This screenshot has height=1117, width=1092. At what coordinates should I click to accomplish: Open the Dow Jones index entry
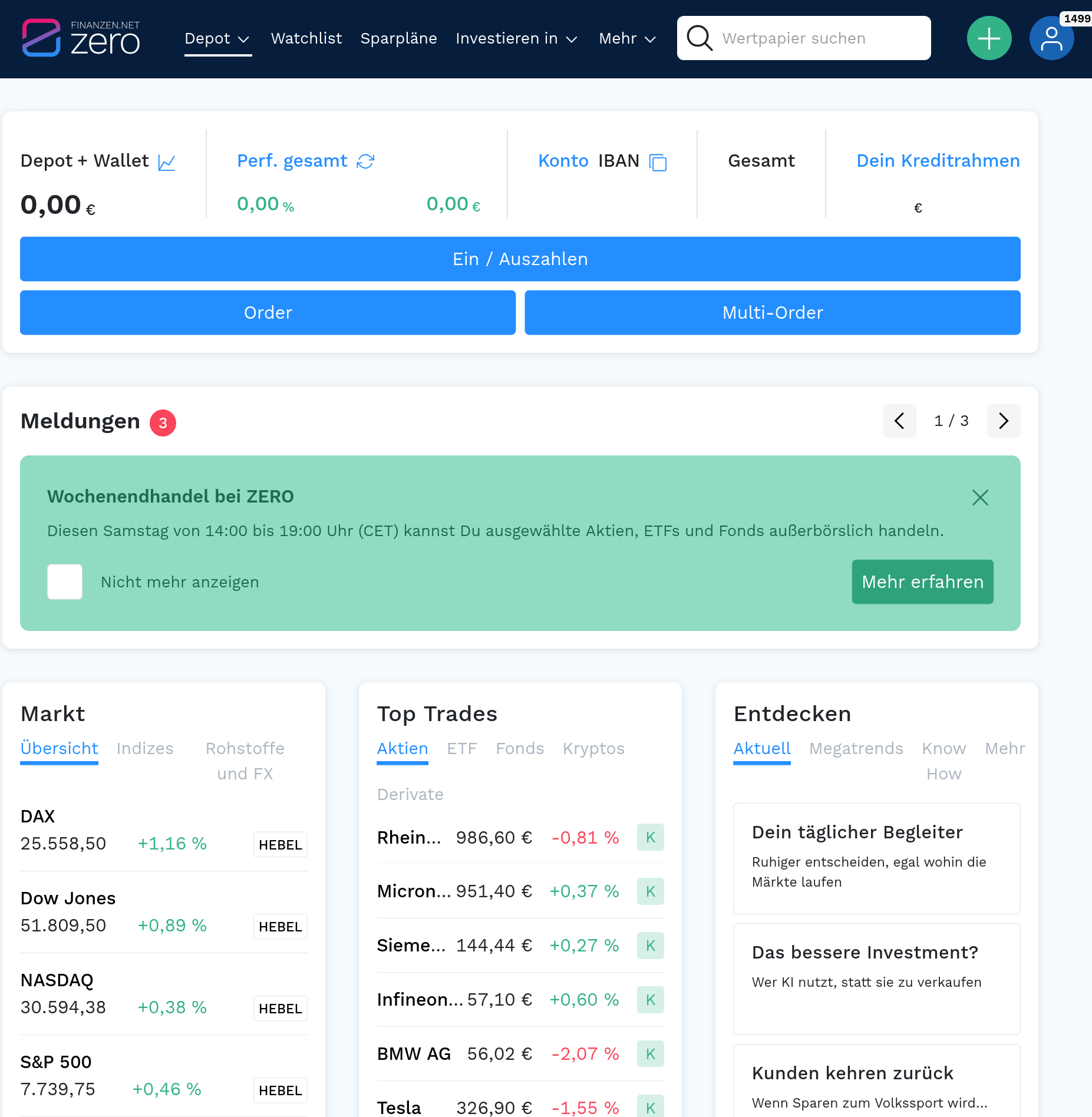pos(164,913)
